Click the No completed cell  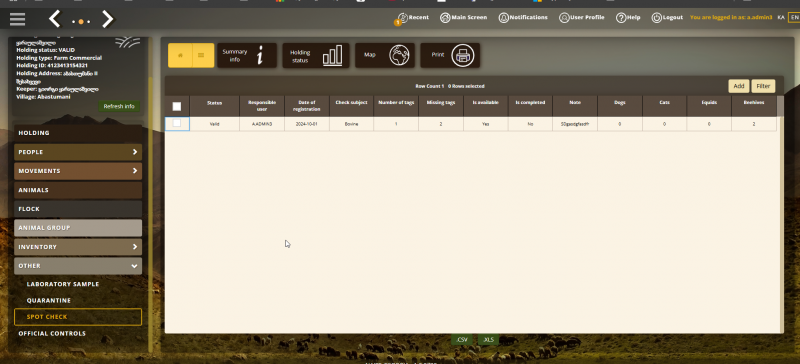[x=530, y=124]
